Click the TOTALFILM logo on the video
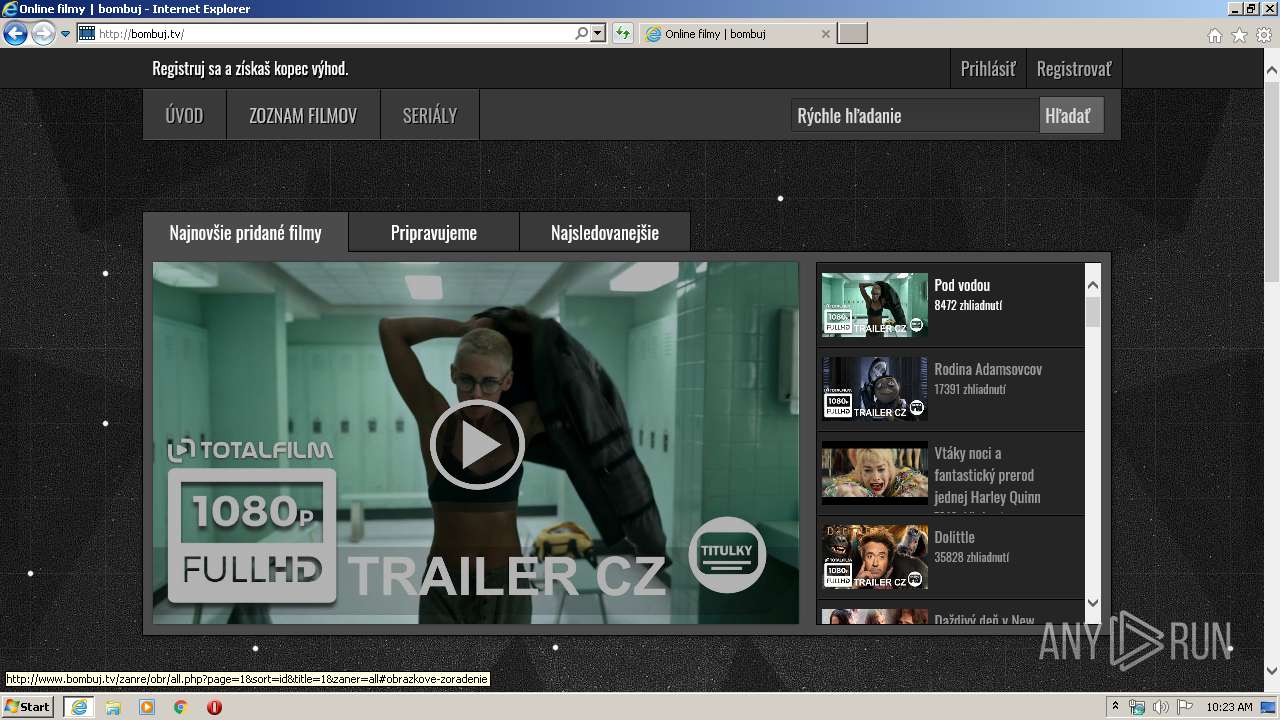 tap(250, 450)
